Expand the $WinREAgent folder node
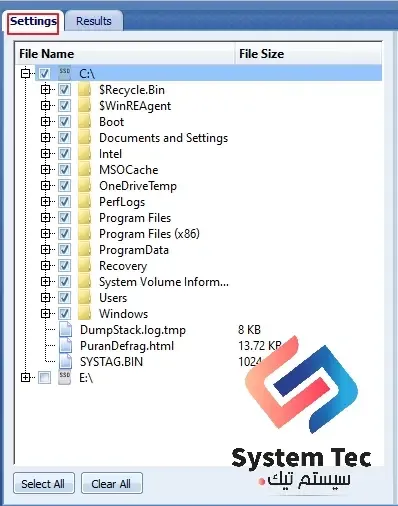The image size is (398, 506). pyautogui.click(x=45, y=105)
